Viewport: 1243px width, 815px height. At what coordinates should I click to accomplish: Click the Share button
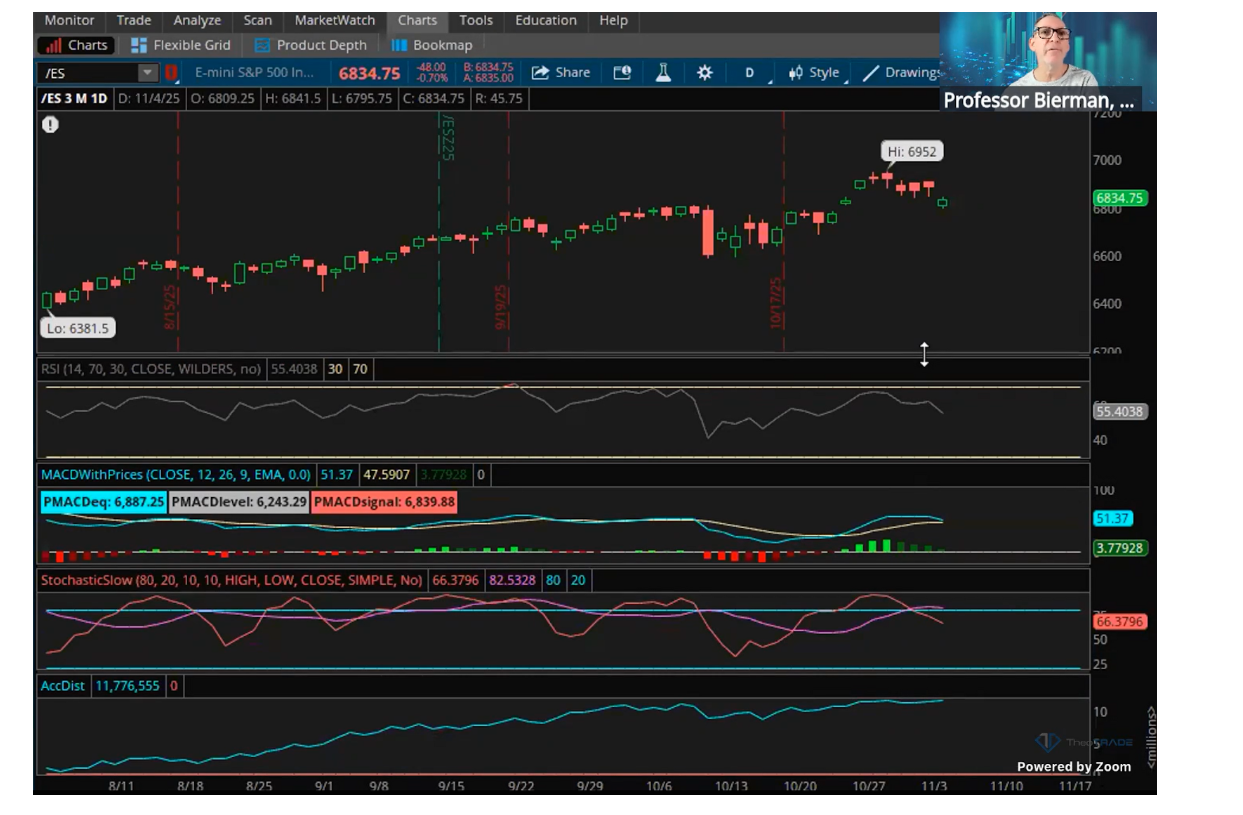click(x=561, y=72)
